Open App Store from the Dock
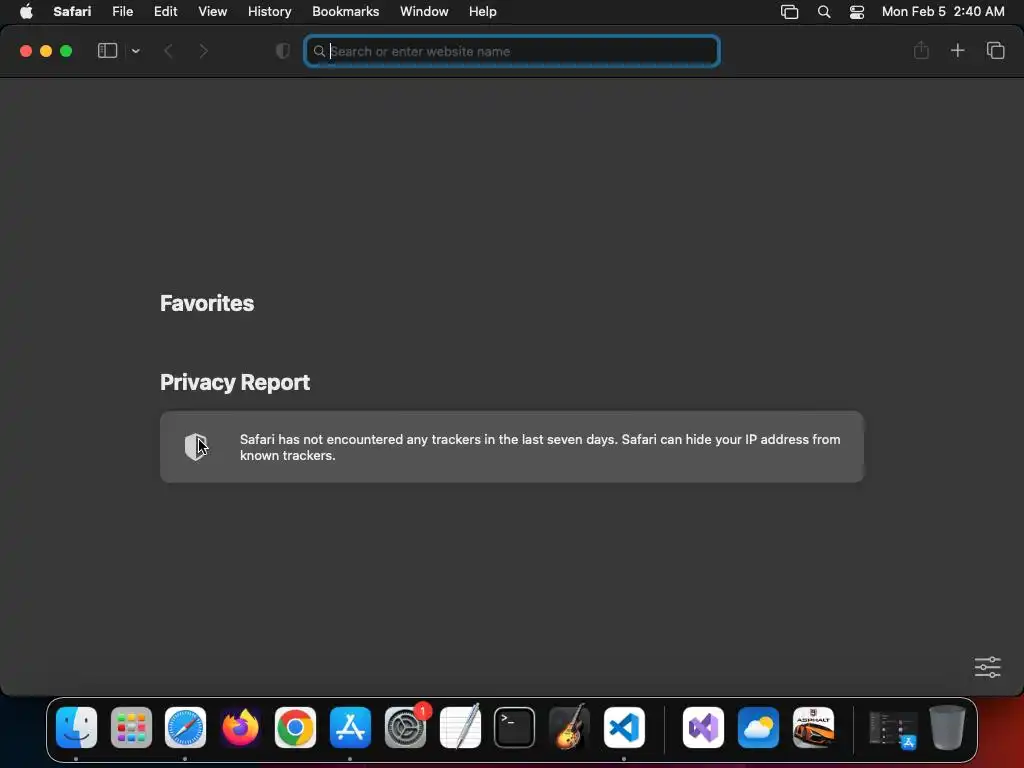Screen dimensions: 1024x768 (350, 727)
